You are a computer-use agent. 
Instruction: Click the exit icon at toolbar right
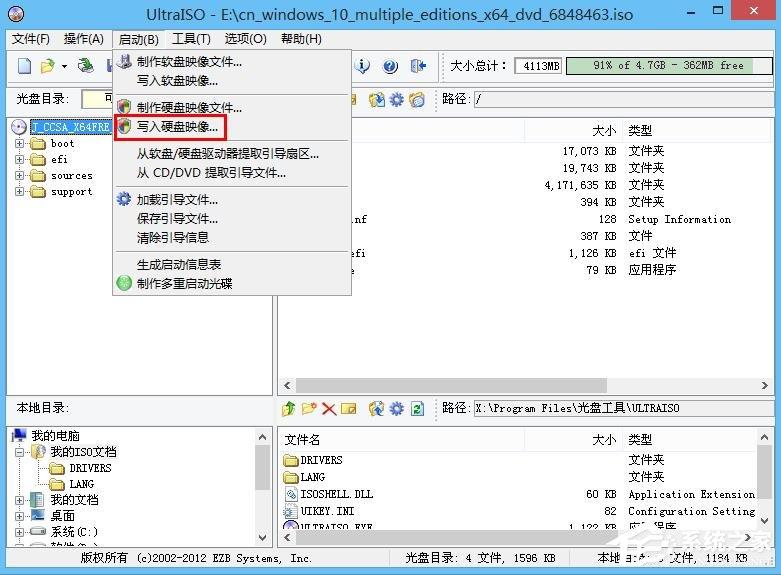pyautogui.click(x=418, y=66)
